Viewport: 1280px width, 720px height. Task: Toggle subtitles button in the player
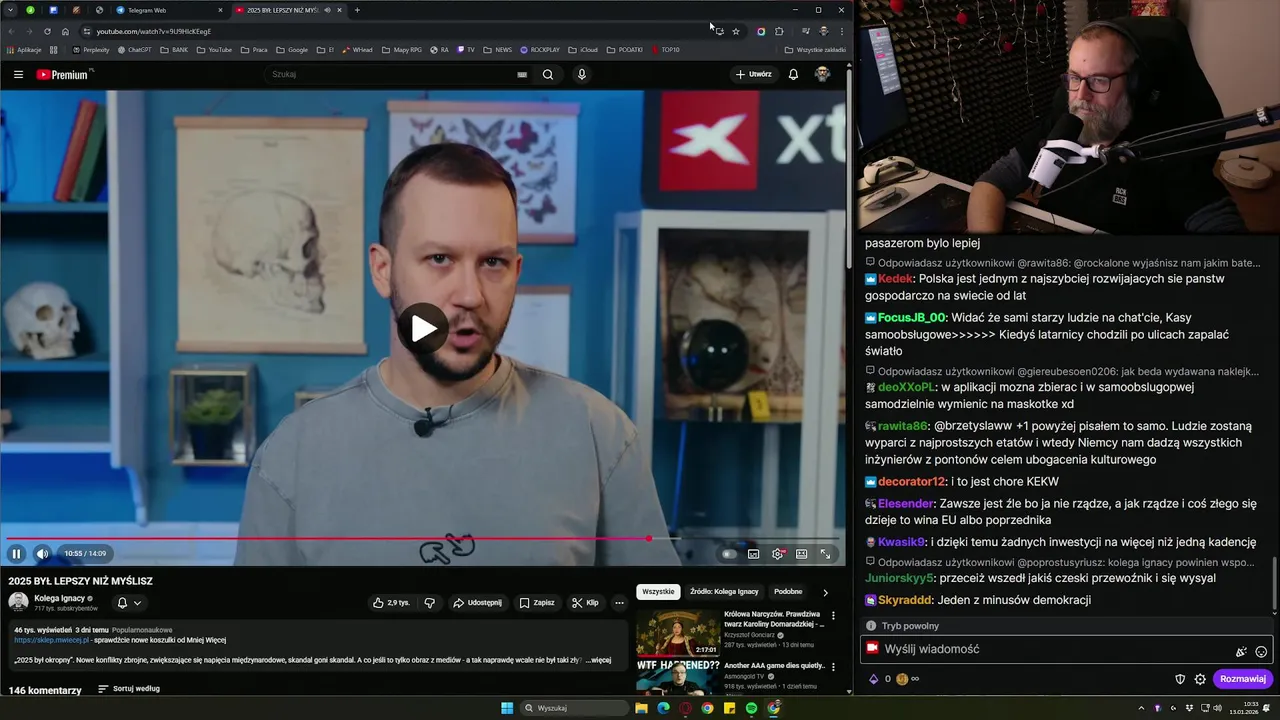753,554
